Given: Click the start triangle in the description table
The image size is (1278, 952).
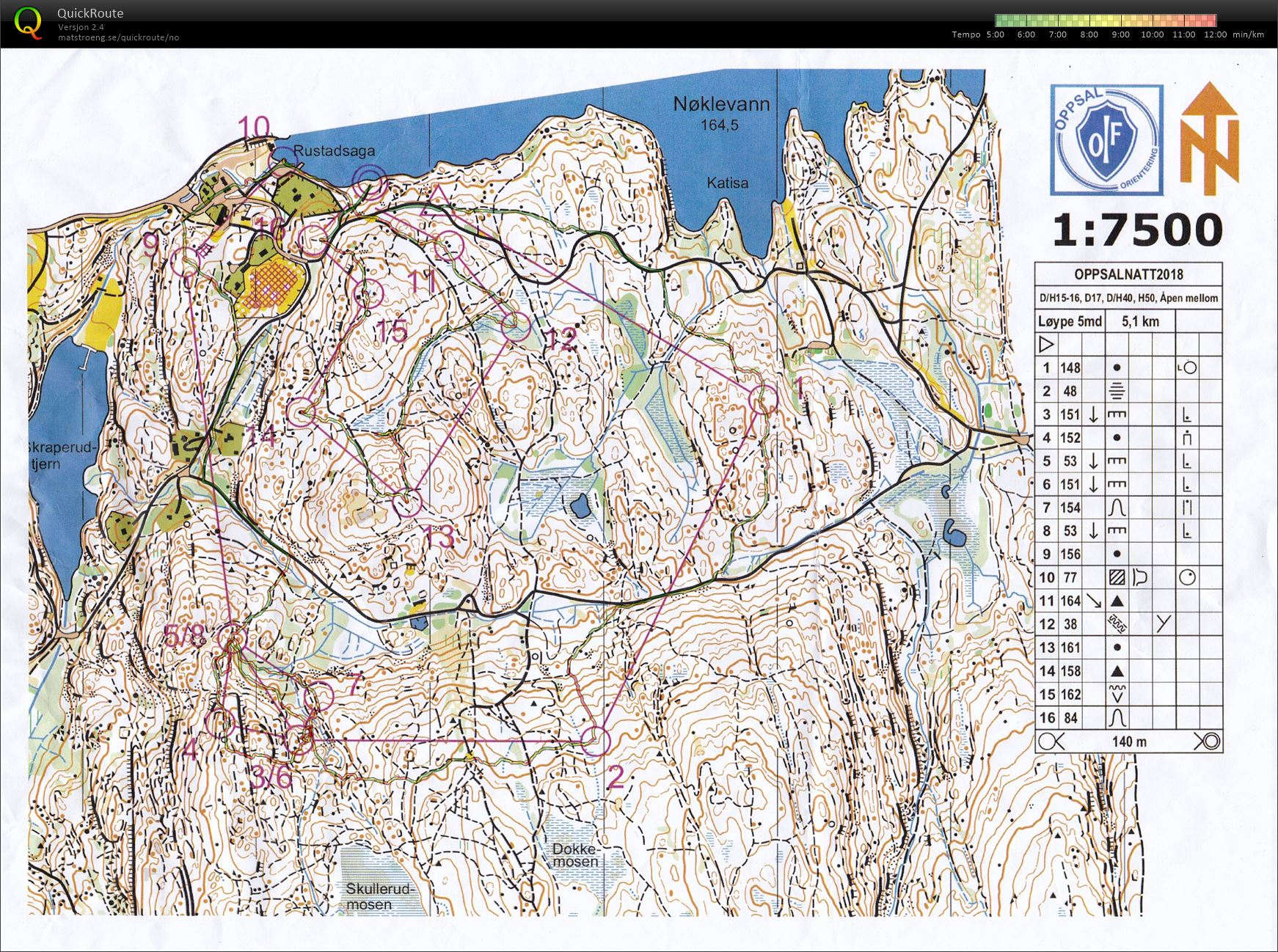Looking at the screenshot, I should pos(1047,344).
